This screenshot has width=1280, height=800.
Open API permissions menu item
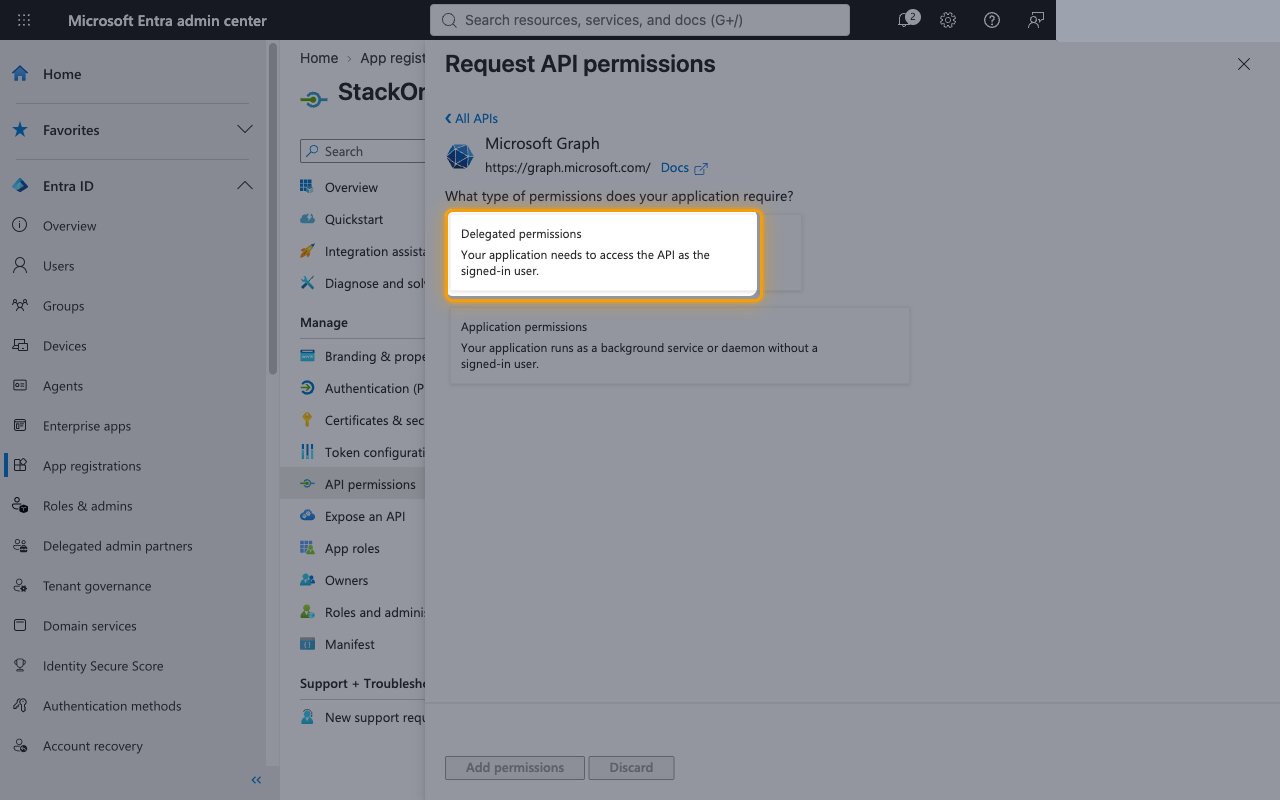click(x=353, y=484)
